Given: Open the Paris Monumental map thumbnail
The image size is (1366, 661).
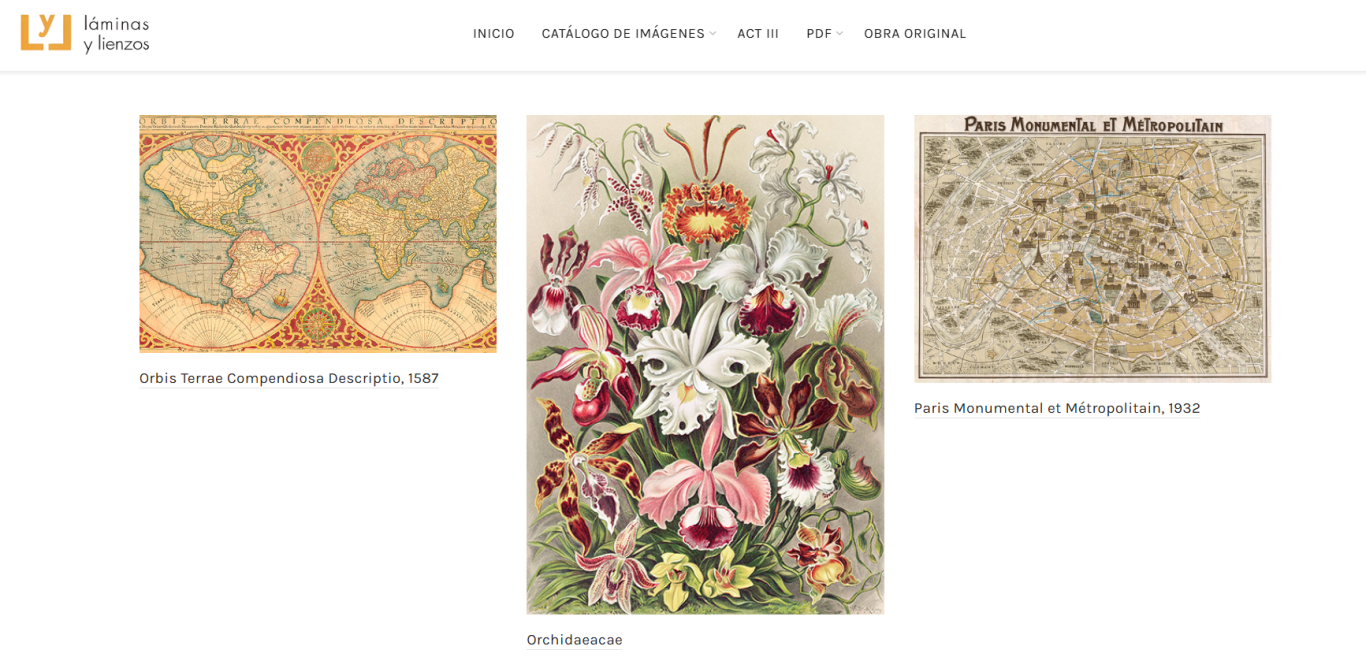Looking at the screenshot, I should (x=1092, y=249).
